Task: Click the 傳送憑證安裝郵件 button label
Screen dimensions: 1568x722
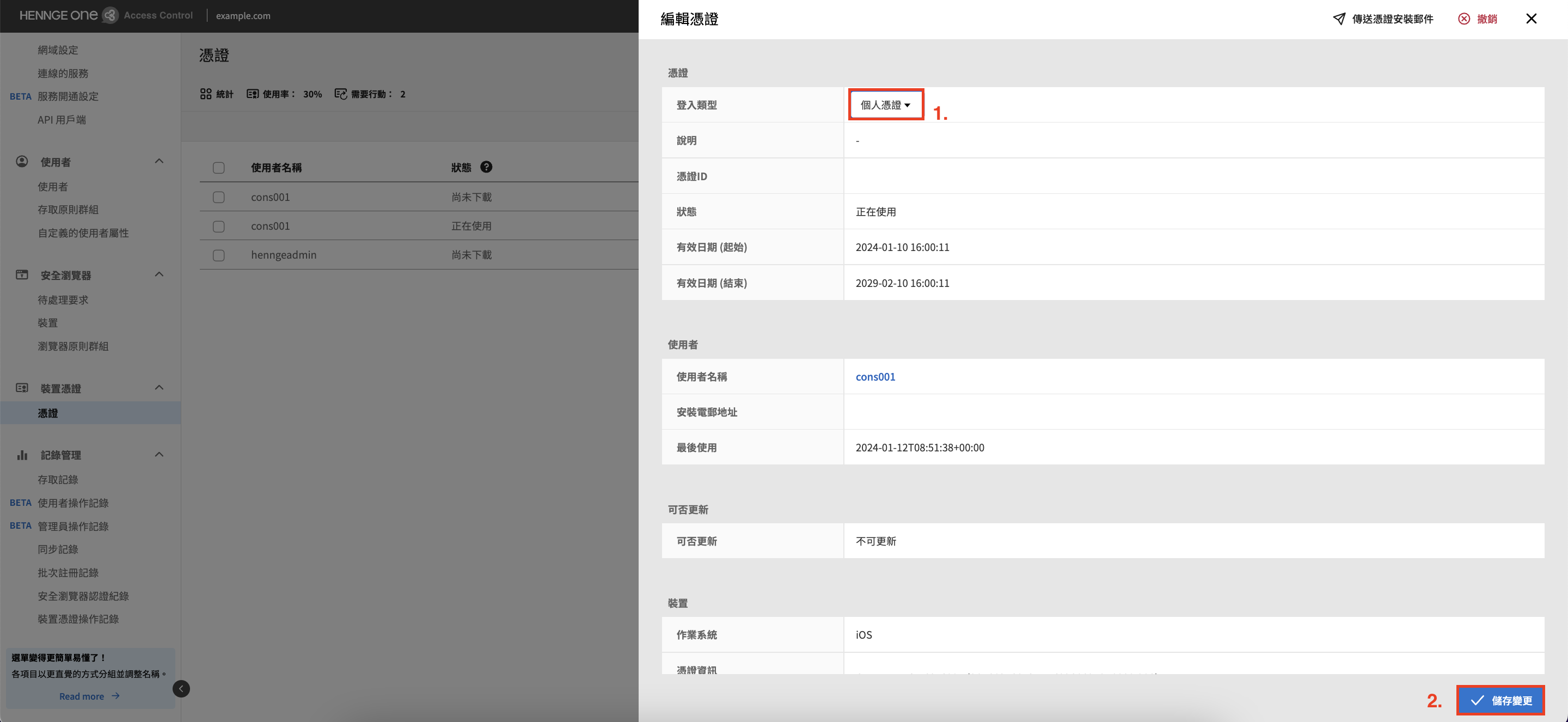Action: coord(1393,19)
